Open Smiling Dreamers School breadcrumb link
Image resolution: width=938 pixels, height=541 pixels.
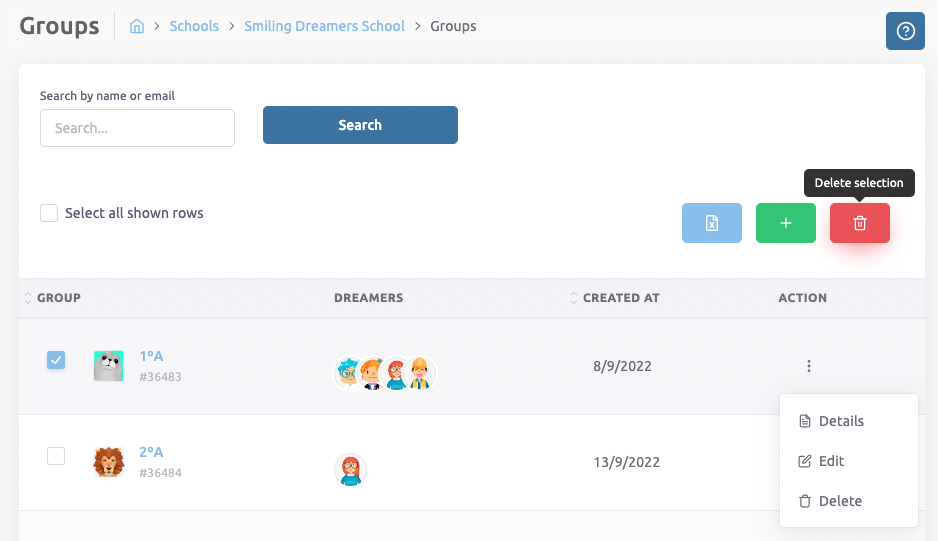pos(324,26)
